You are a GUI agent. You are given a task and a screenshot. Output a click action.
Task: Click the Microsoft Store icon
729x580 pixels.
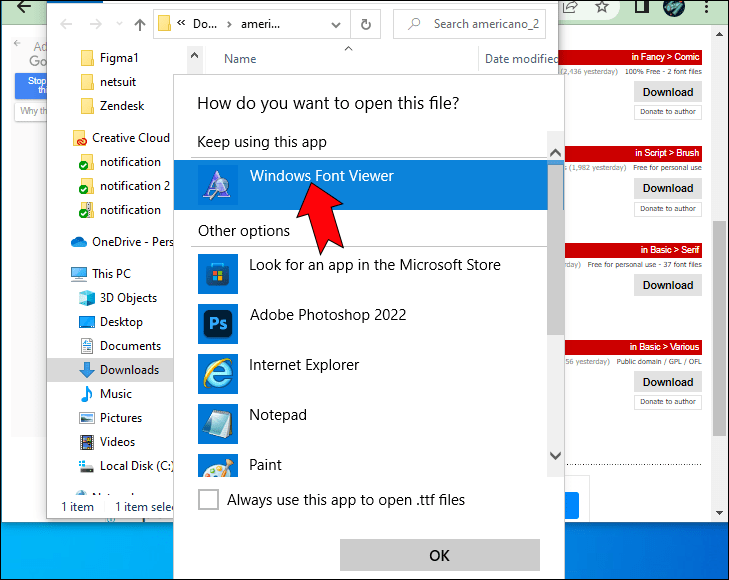[217, 274]
